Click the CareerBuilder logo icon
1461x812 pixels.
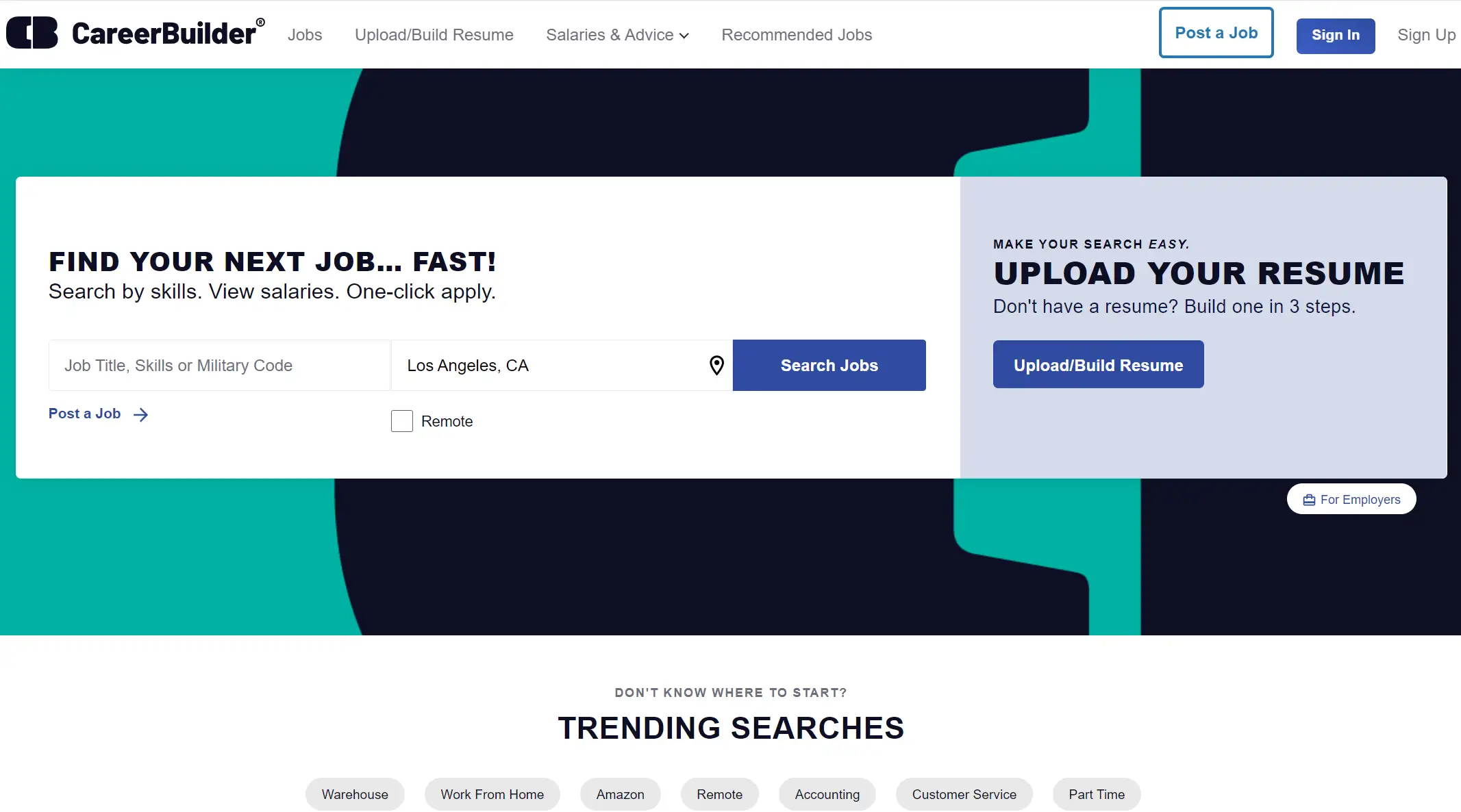point(32,34)
